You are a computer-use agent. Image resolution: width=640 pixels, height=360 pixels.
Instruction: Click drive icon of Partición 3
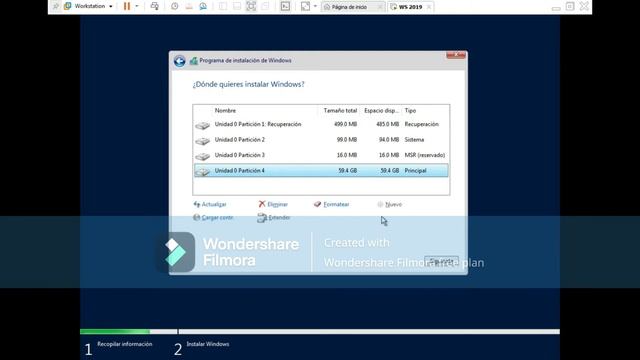[202, 156]
